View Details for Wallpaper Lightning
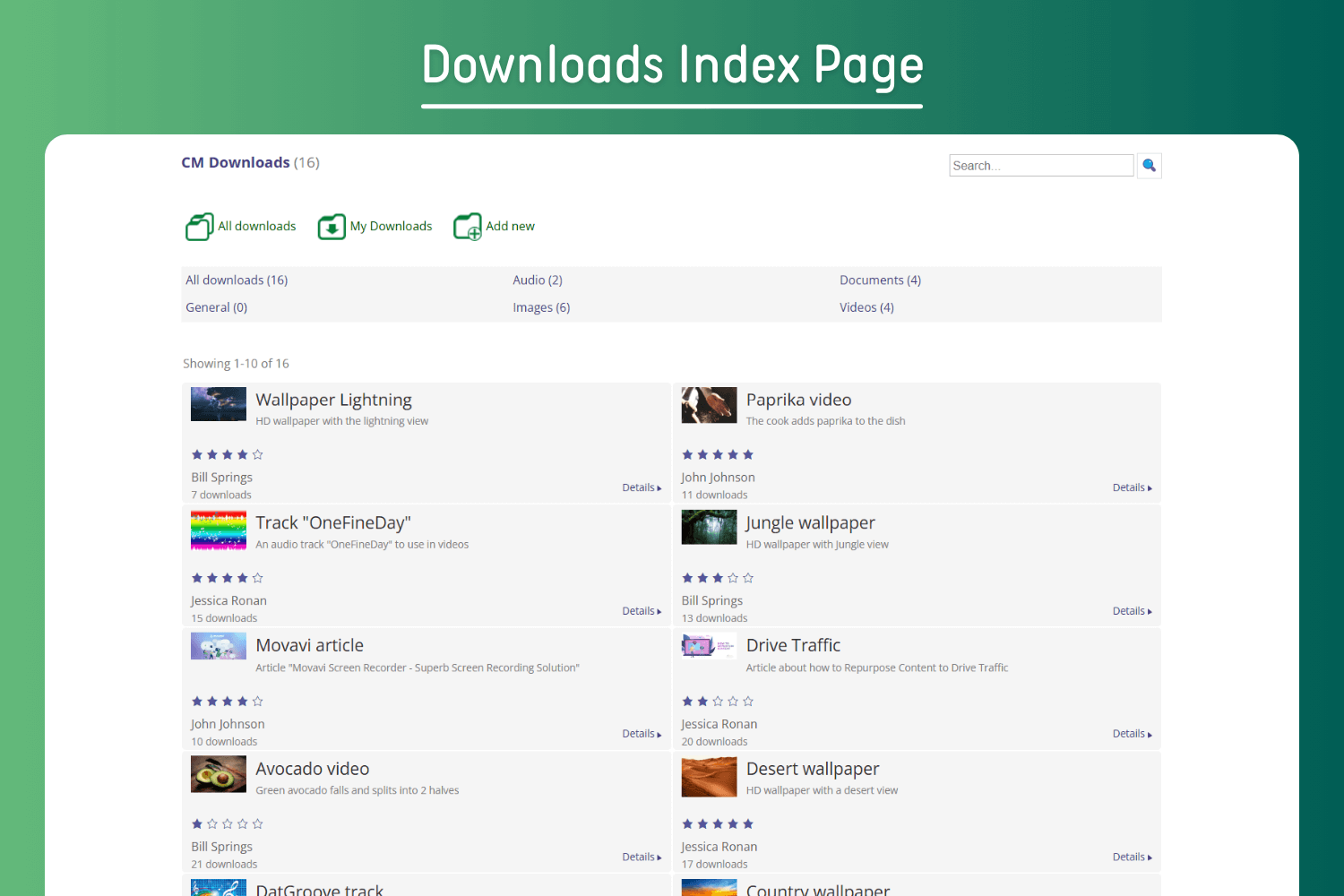 click(642, 487)
